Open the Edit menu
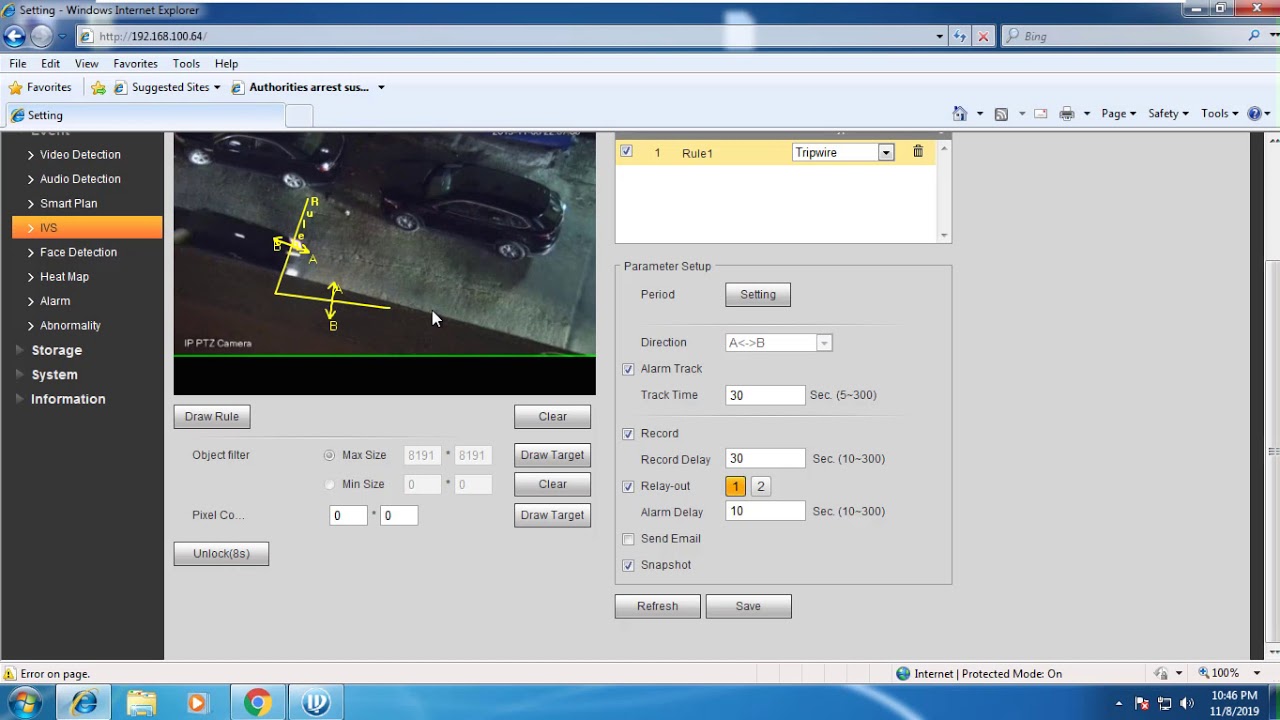The width and height of the screenshot is (1280, 720). coord(50,63)
